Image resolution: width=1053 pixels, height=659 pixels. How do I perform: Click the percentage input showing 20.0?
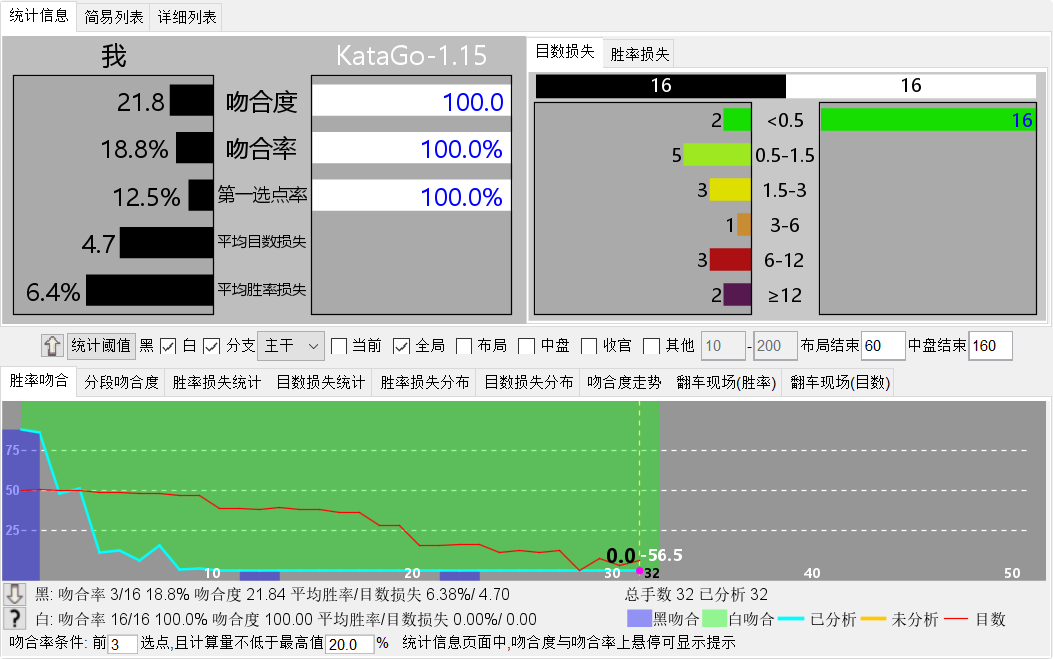[x=350, y=644]
